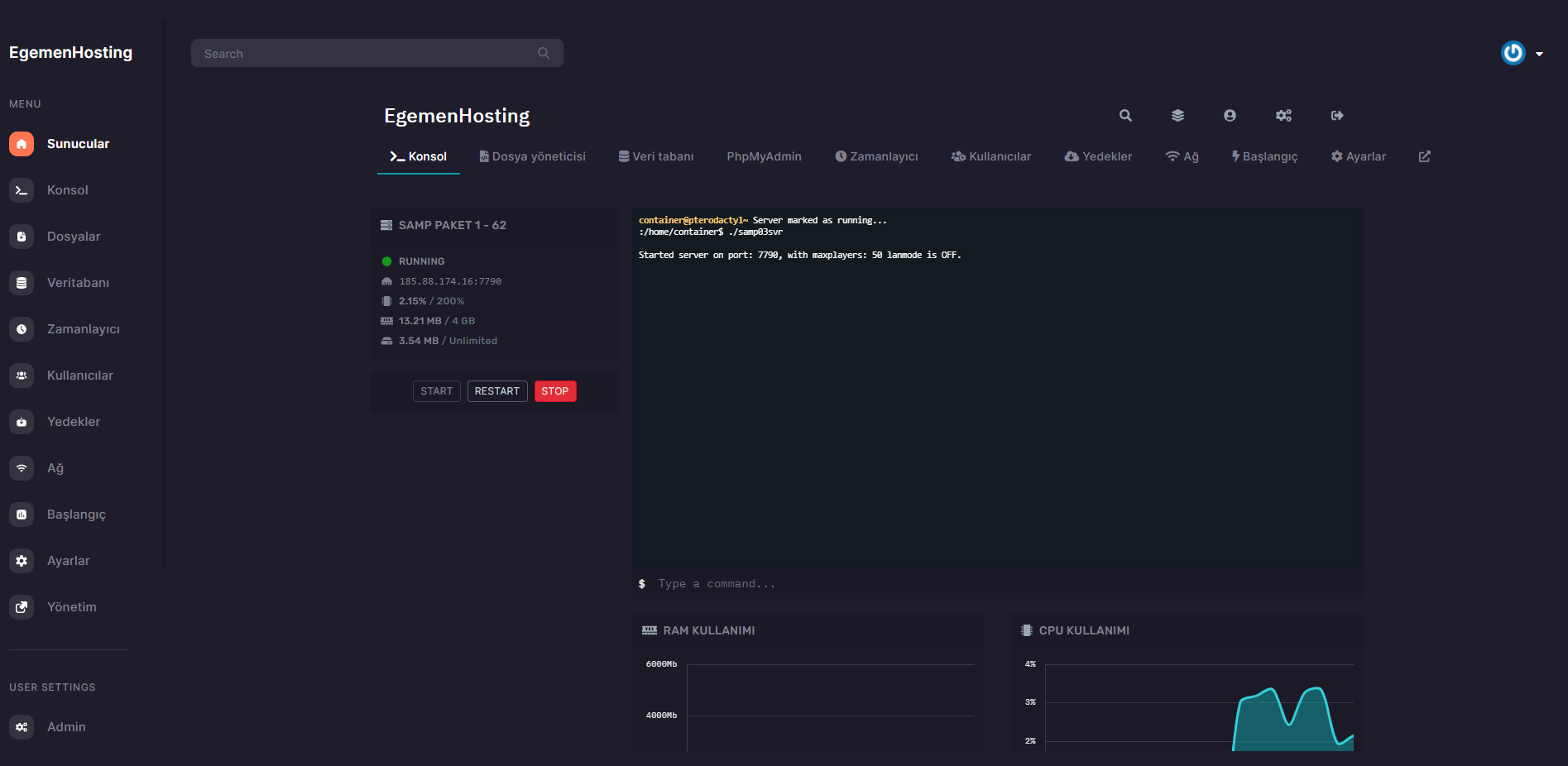Open Başlangıç link in the sidebar menu

76,515
